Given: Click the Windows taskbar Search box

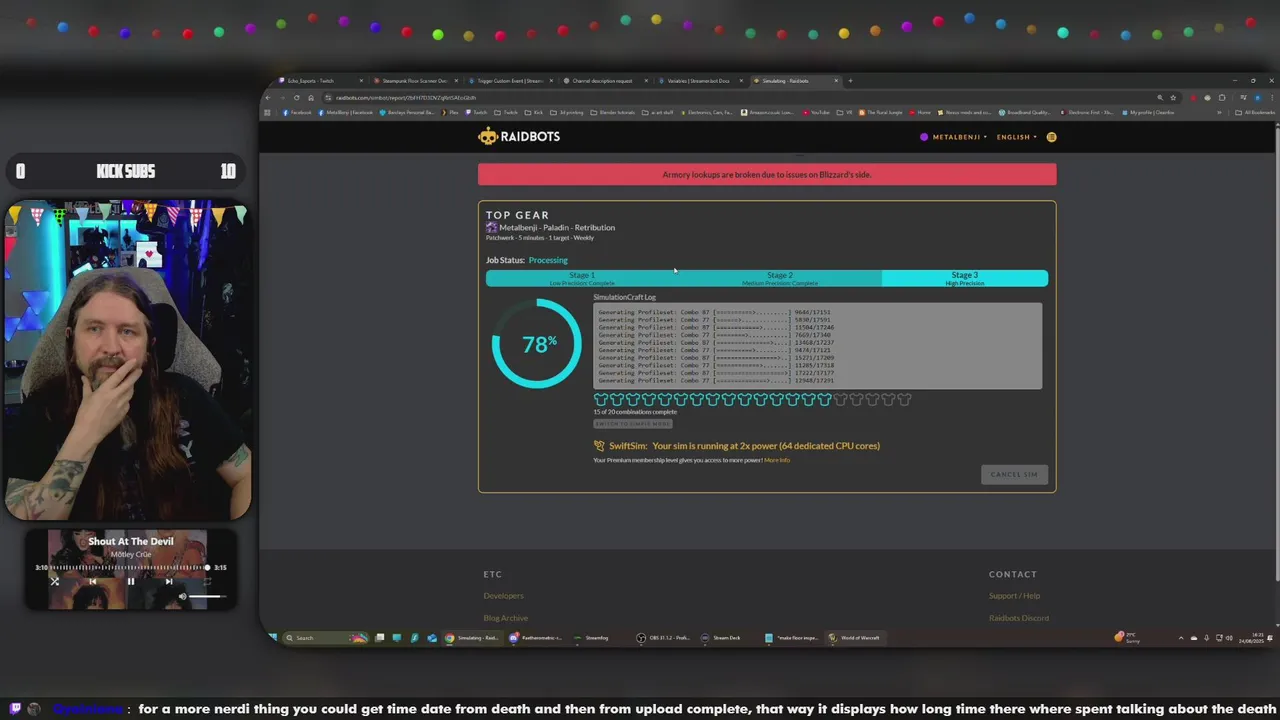Looking at the screenshot, I should 324,637.
